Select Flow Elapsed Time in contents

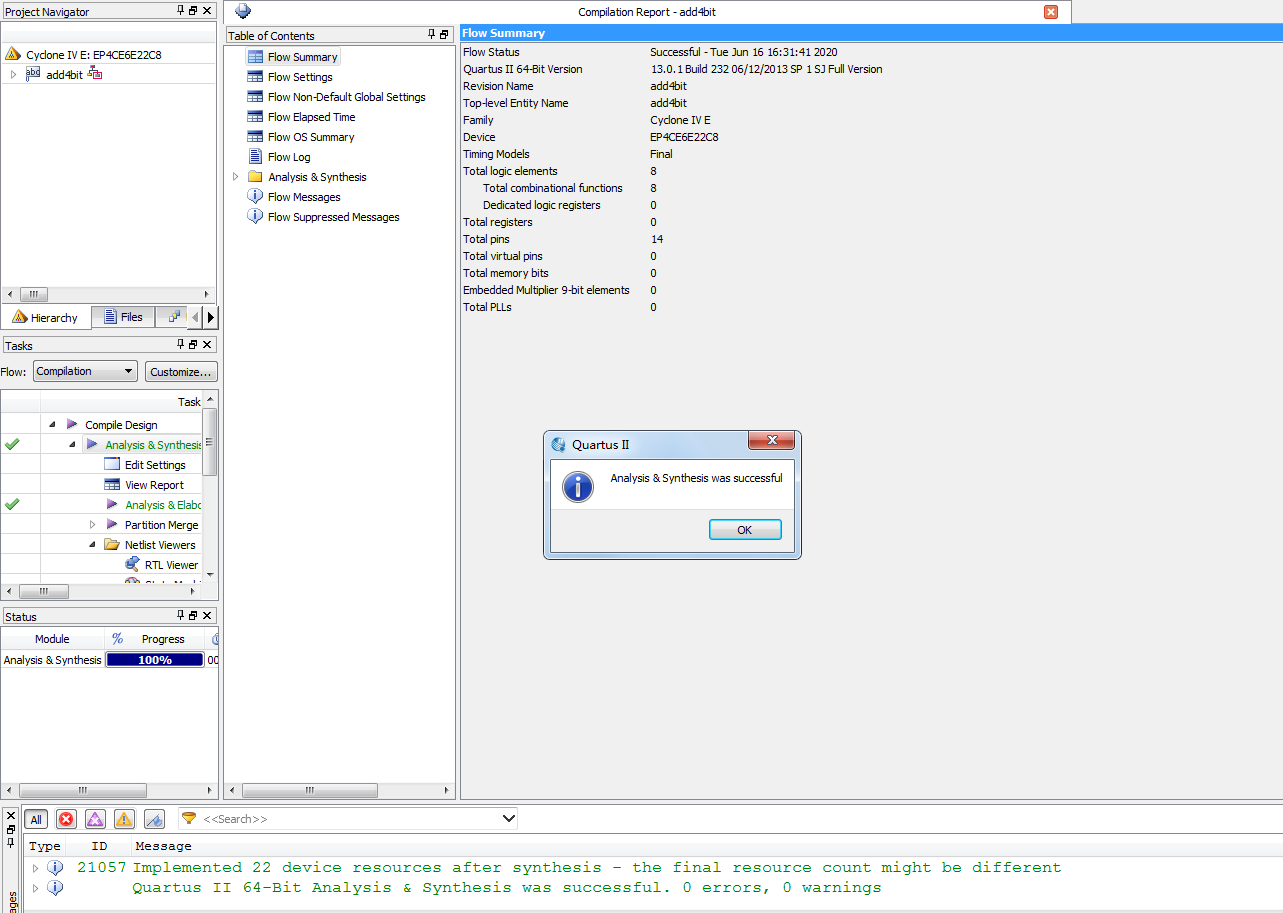pyautogui.click(x=311, y=117)
